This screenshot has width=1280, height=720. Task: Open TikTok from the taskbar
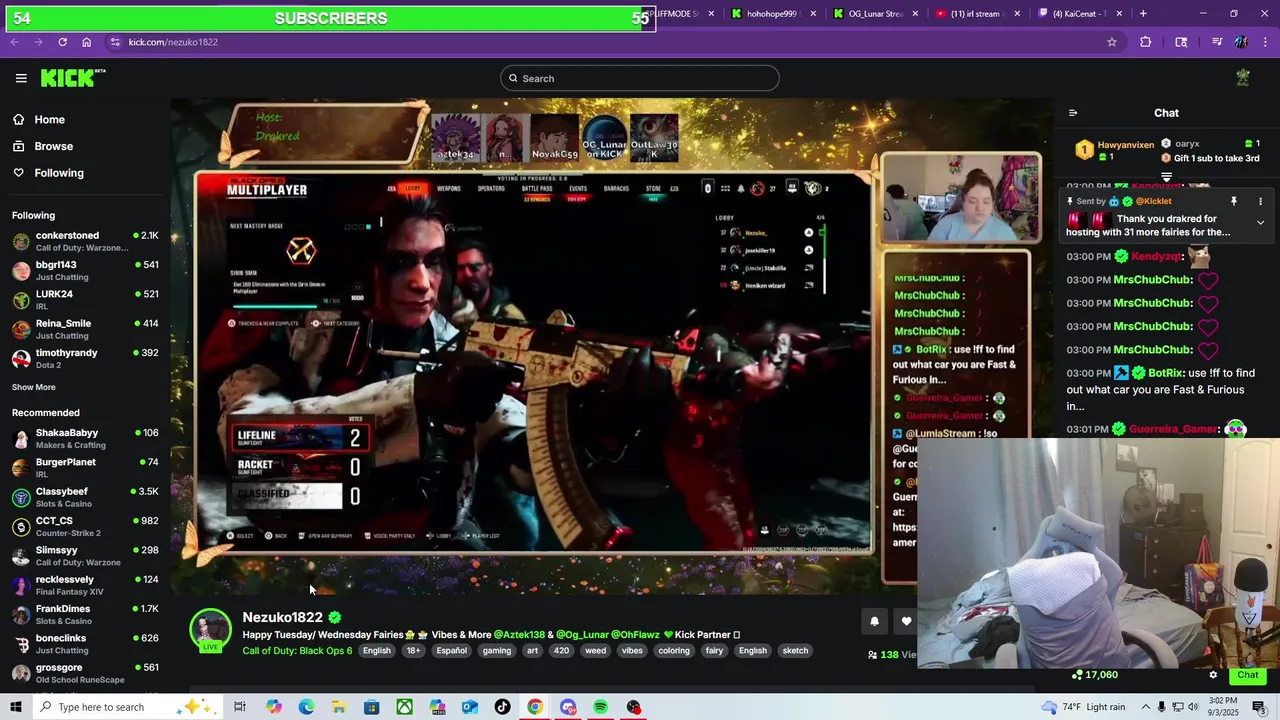[502, 707]
